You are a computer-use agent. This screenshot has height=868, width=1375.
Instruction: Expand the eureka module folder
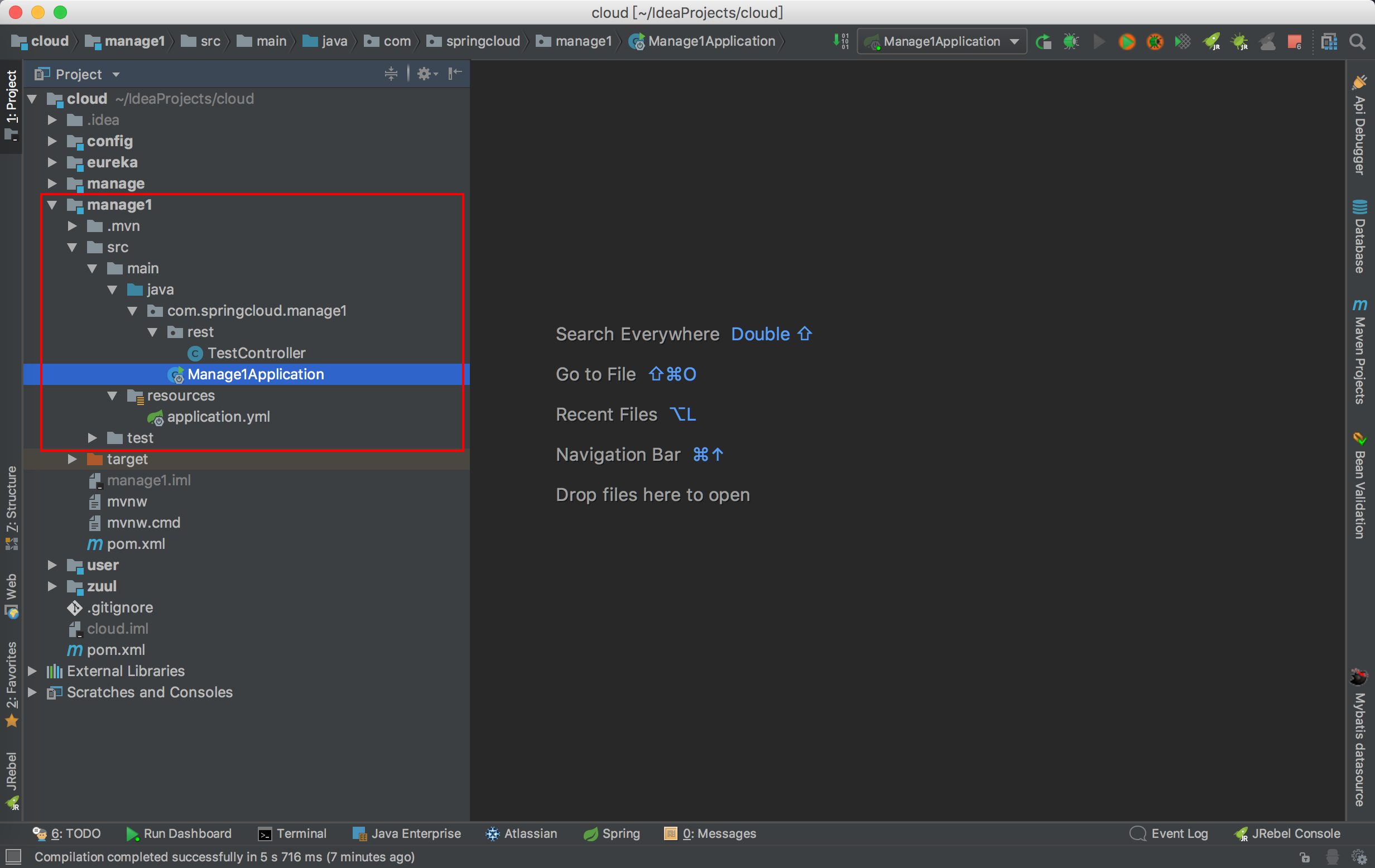pos(52,163)
